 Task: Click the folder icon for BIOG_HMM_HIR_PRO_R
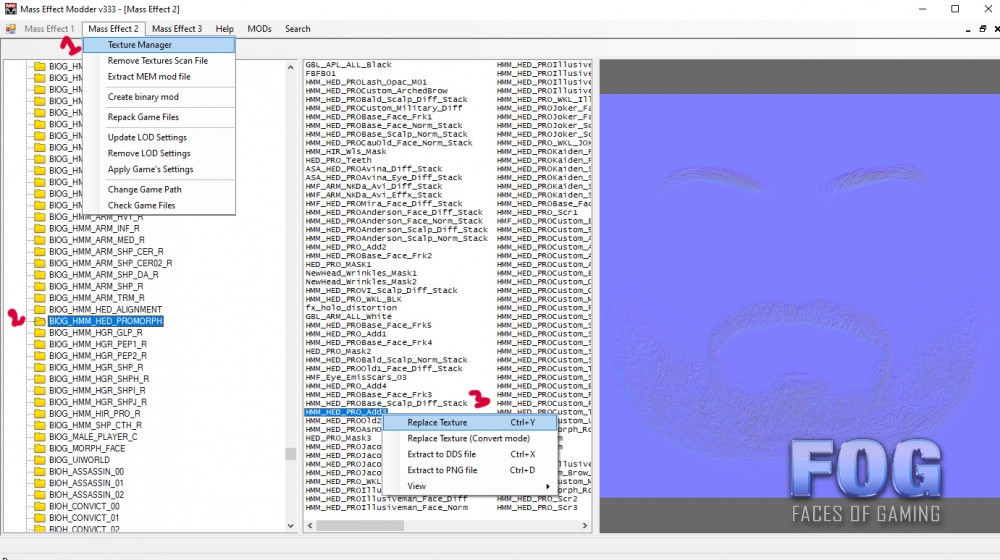(40, 413)
